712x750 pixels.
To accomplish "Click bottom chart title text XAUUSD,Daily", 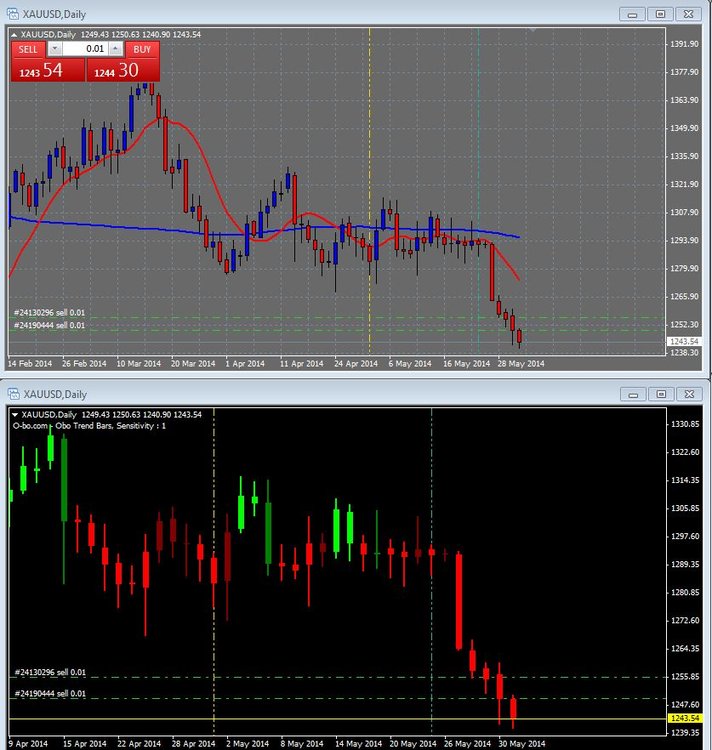I will [55, 394].
